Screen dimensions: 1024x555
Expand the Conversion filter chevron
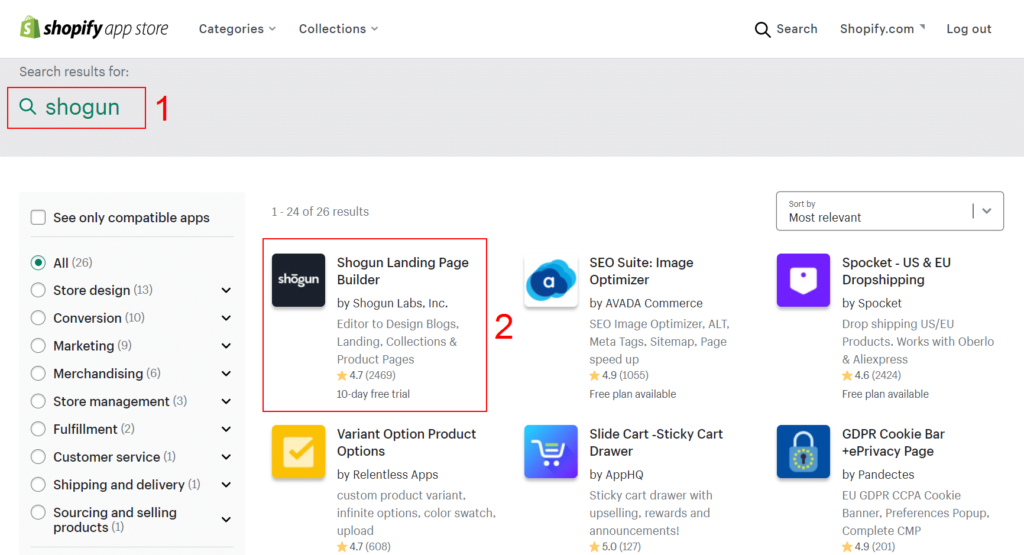tap(226, 318)
